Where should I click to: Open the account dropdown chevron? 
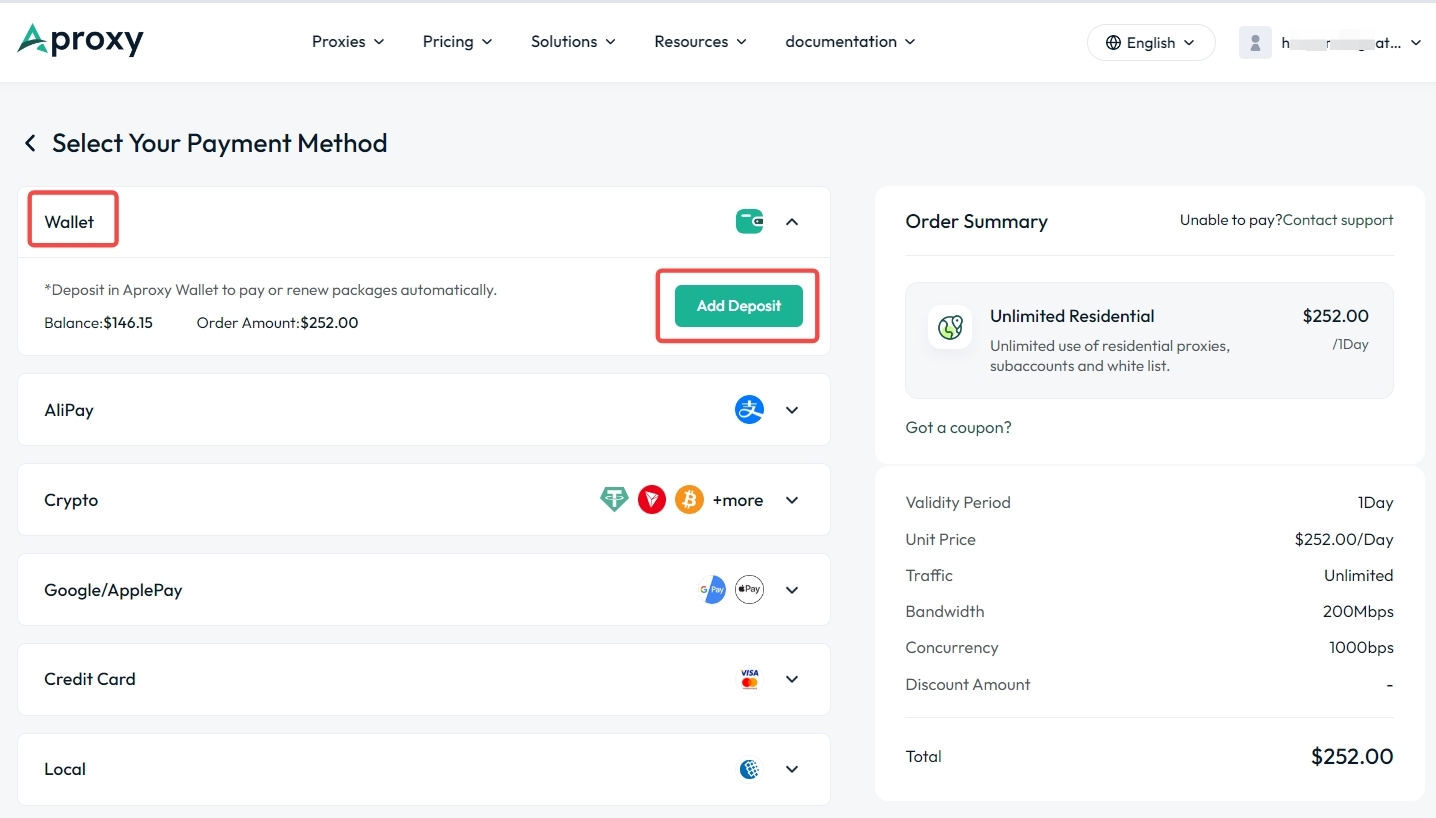[1415, 43]
